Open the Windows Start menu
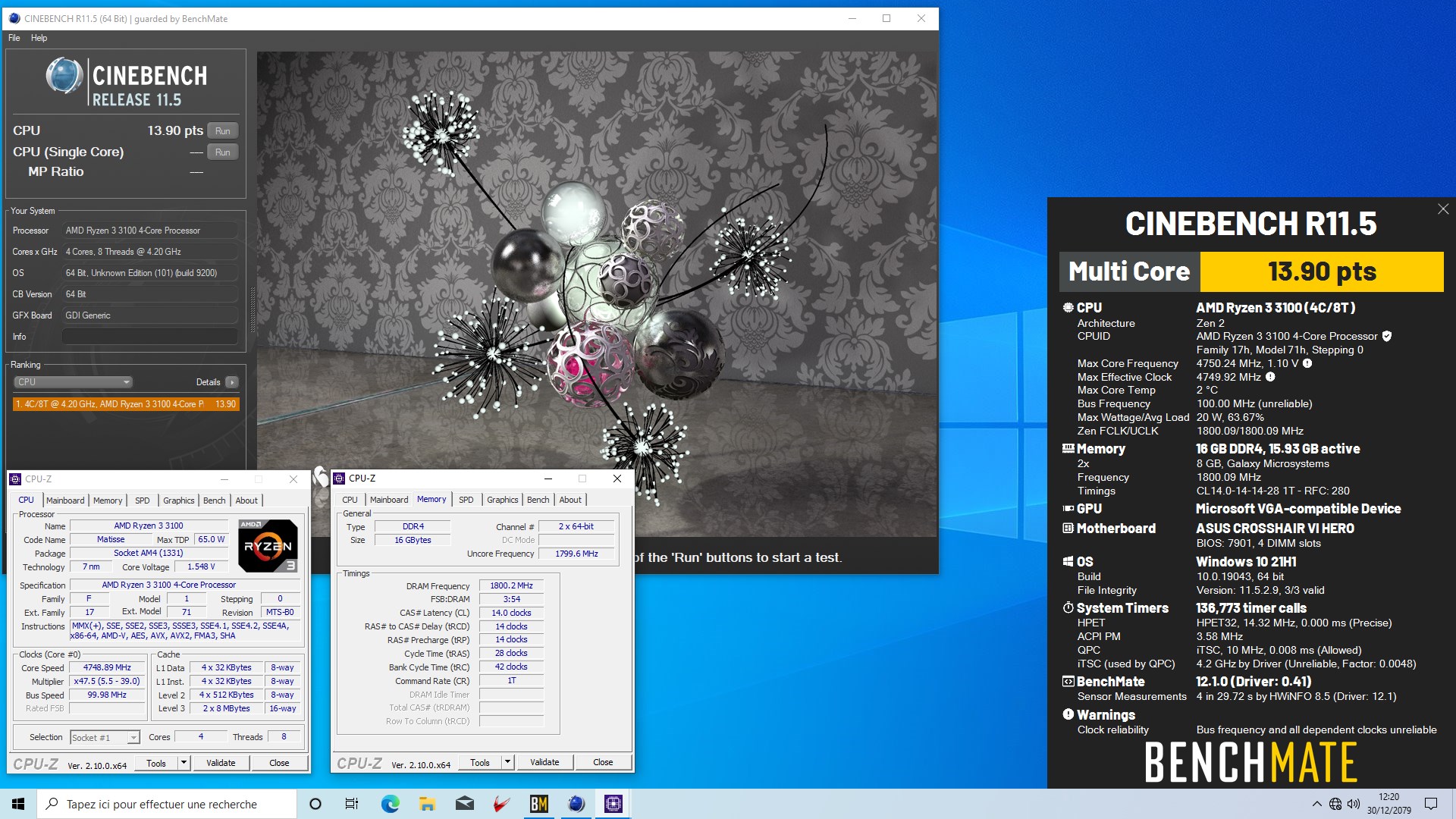The image size is (1456, 819). (x=18, y=804)
